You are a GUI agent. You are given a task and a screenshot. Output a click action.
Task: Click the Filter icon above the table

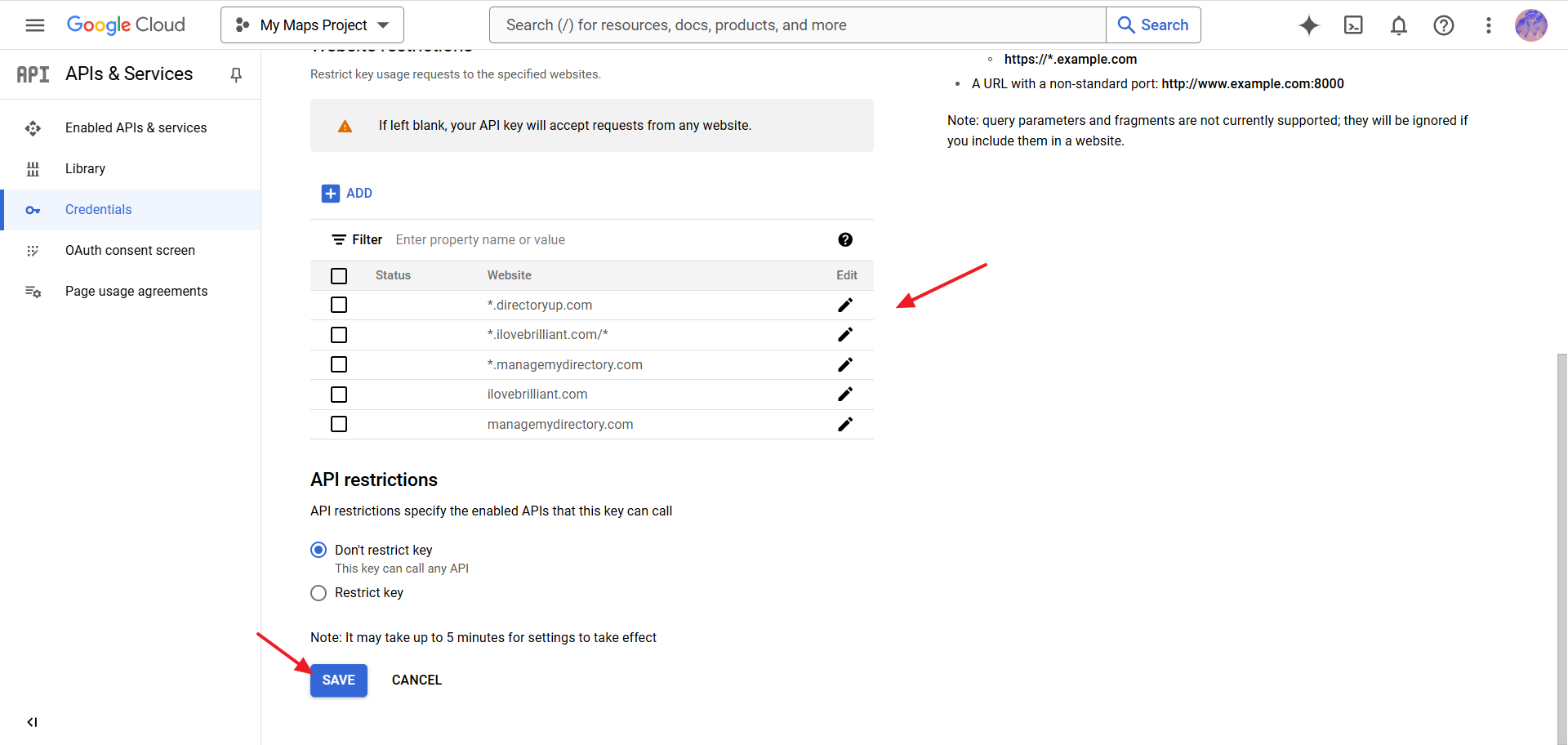point(338,239)
